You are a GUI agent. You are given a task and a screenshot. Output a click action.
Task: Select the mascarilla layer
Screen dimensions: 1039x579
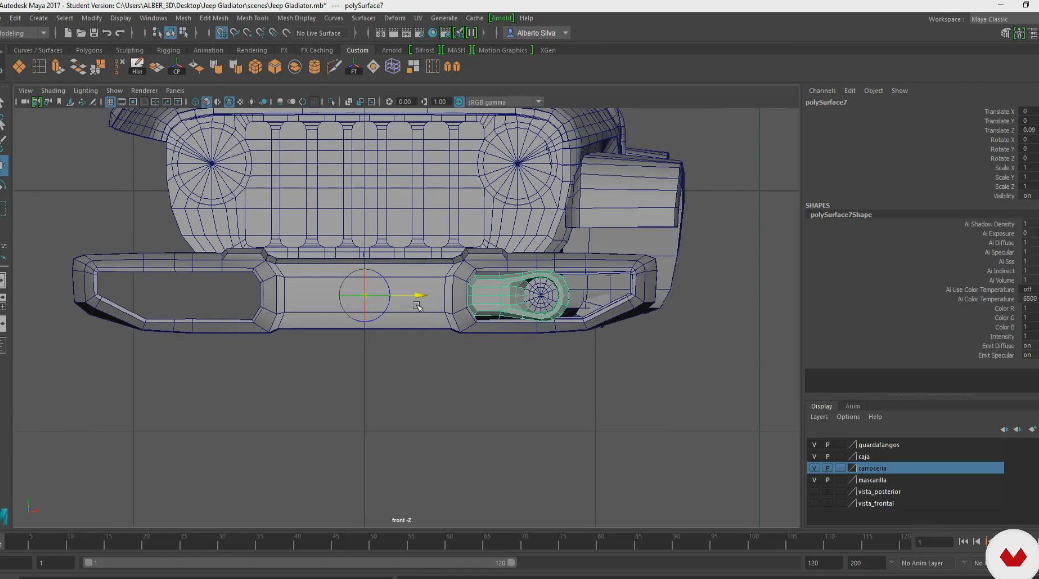[x=873, y=480]
